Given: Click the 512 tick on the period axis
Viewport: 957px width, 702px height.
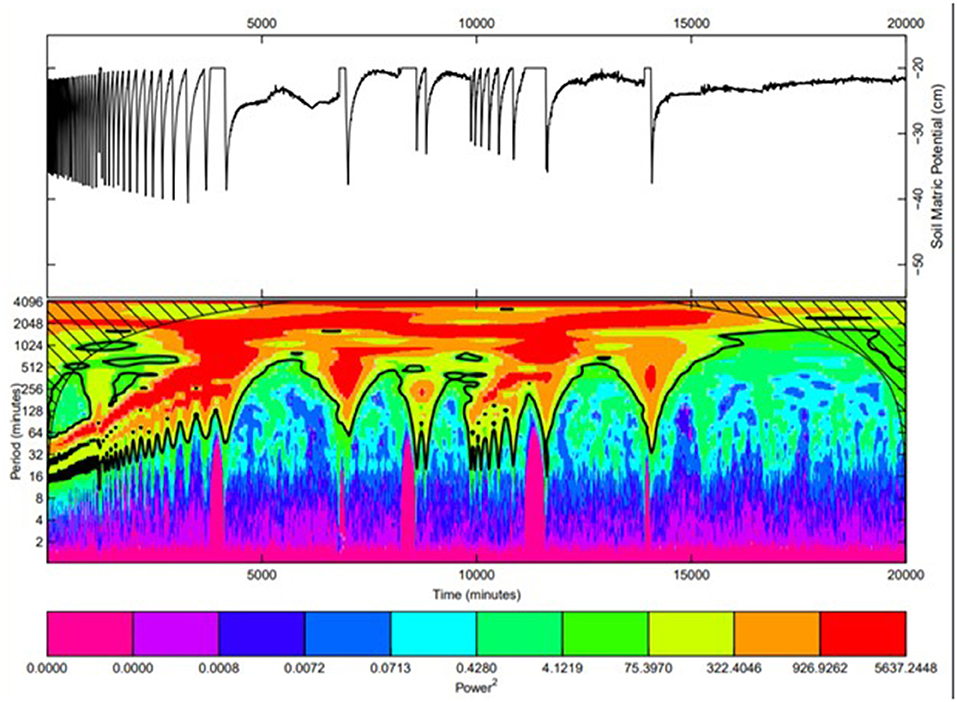Looking at the screenshot, I should 33,367.
